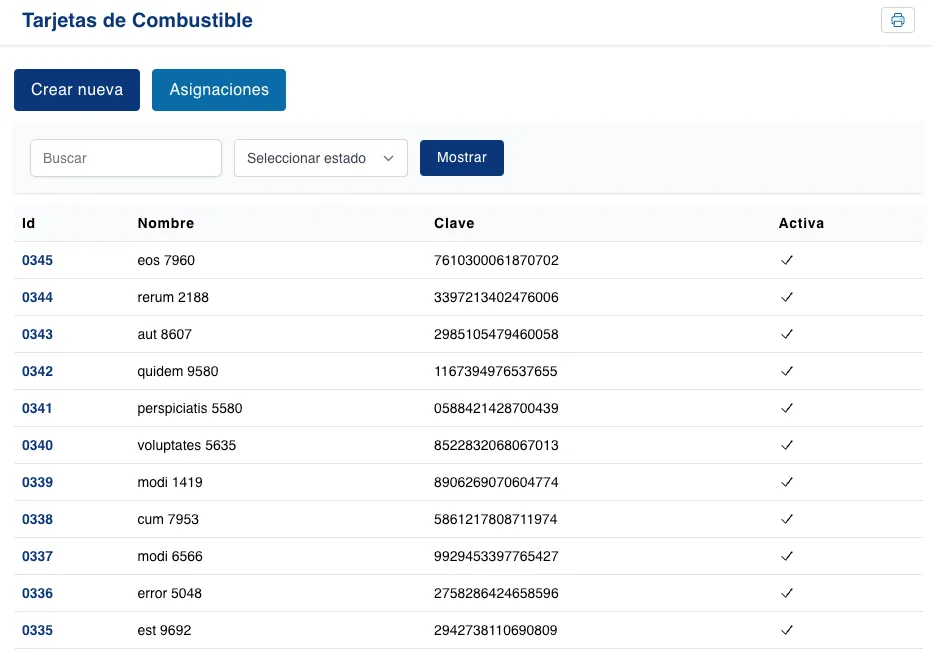
Task: Click the Crear nueva button
Action: pyautogui.click(x=77, y=90)
